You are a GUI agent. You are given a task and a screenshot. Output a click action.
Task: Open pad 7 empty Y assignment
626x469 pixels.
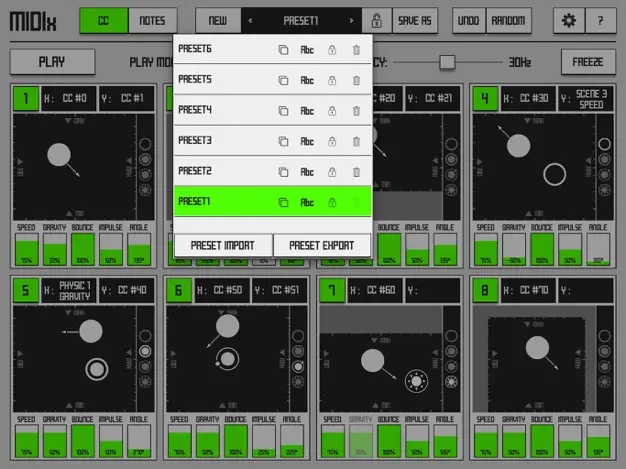click(433, 290)
